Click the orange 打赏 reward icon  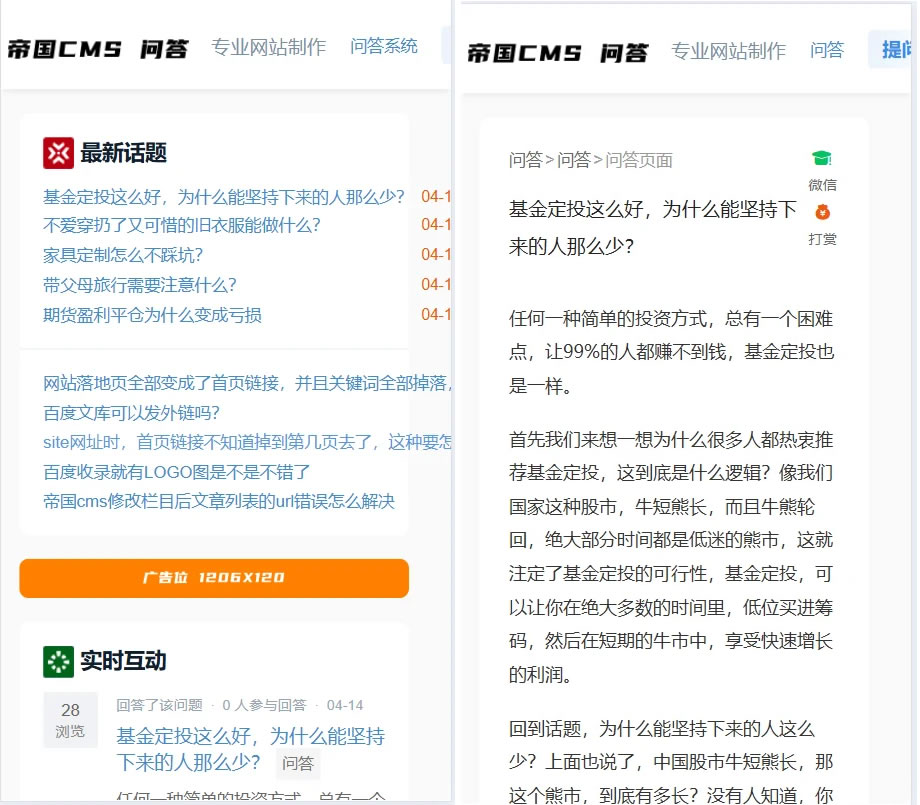click(x=822, y=212)
